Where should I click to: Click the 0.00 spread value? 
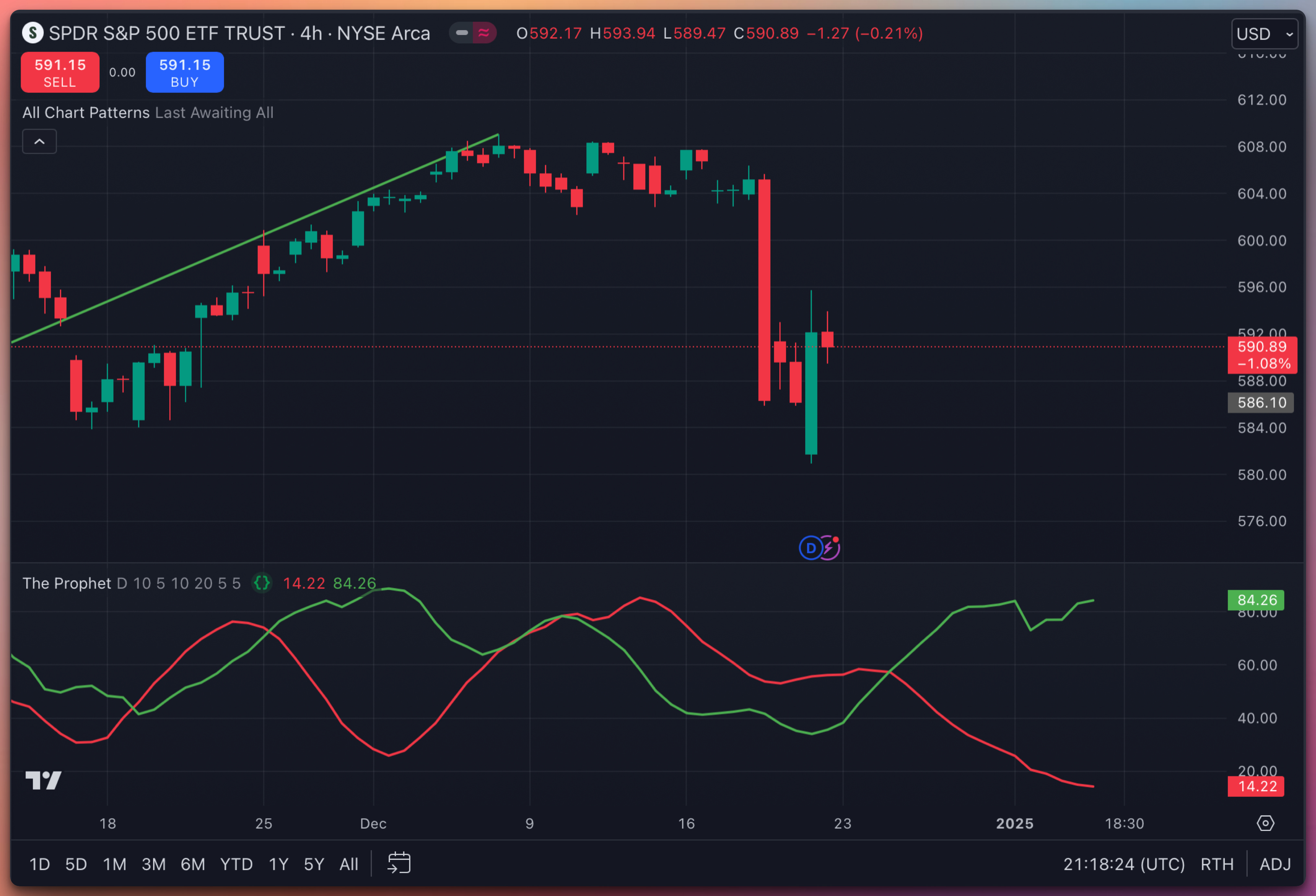point(122,73)
